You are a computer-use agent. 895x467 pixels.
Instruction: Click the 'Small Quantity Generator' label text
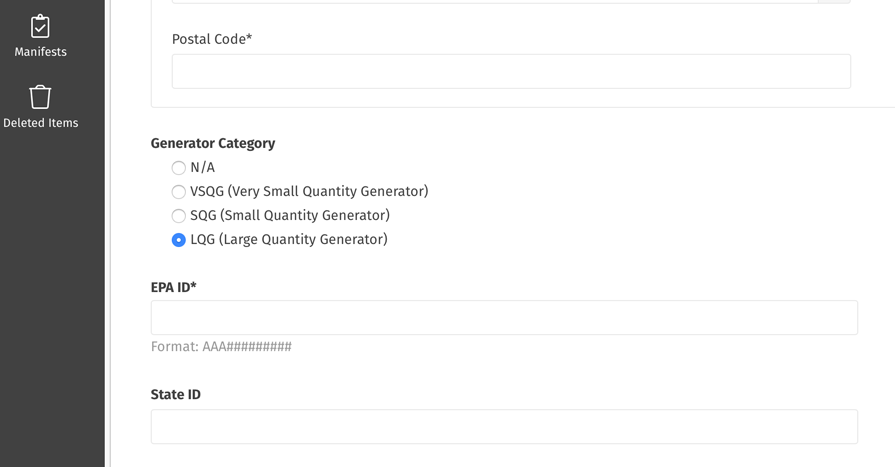pos(305,215)
